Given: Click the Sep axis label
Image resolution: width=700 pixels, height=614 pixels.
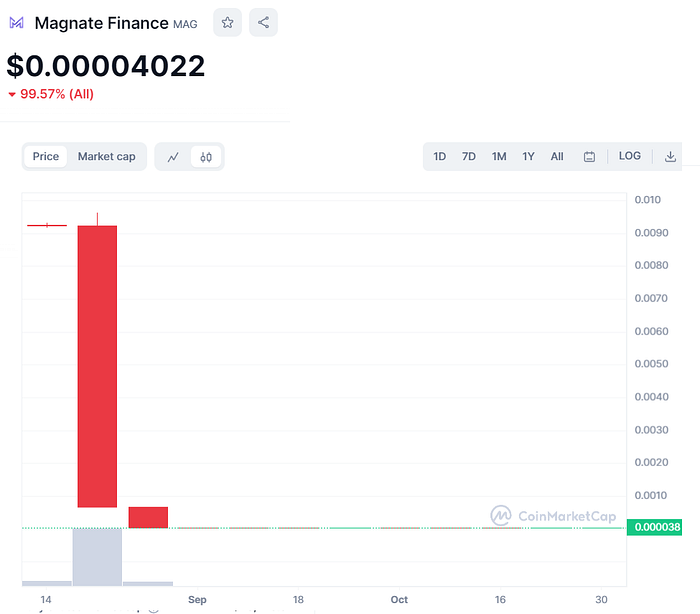Looking at the screenshot, I should pyautogui.click(x=197, y=600).
